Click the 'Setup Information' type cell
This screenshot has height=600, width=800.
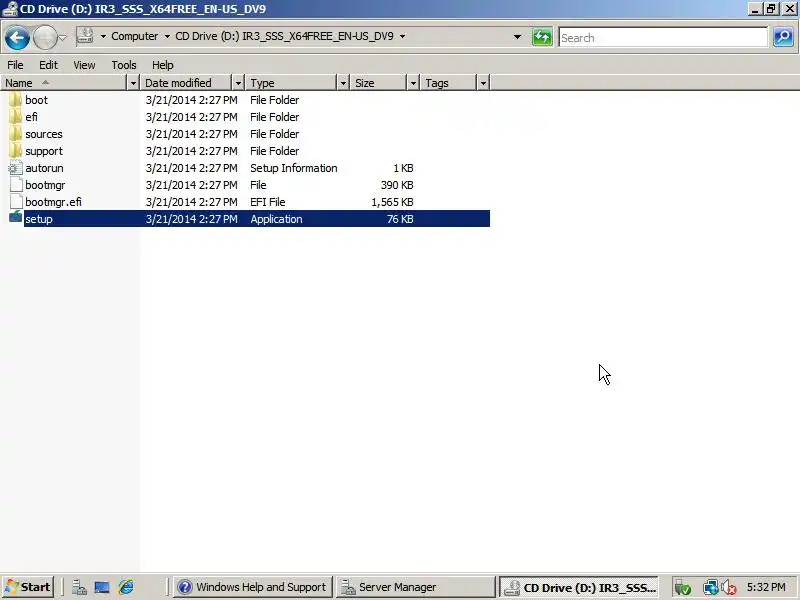tap(293, 168)
